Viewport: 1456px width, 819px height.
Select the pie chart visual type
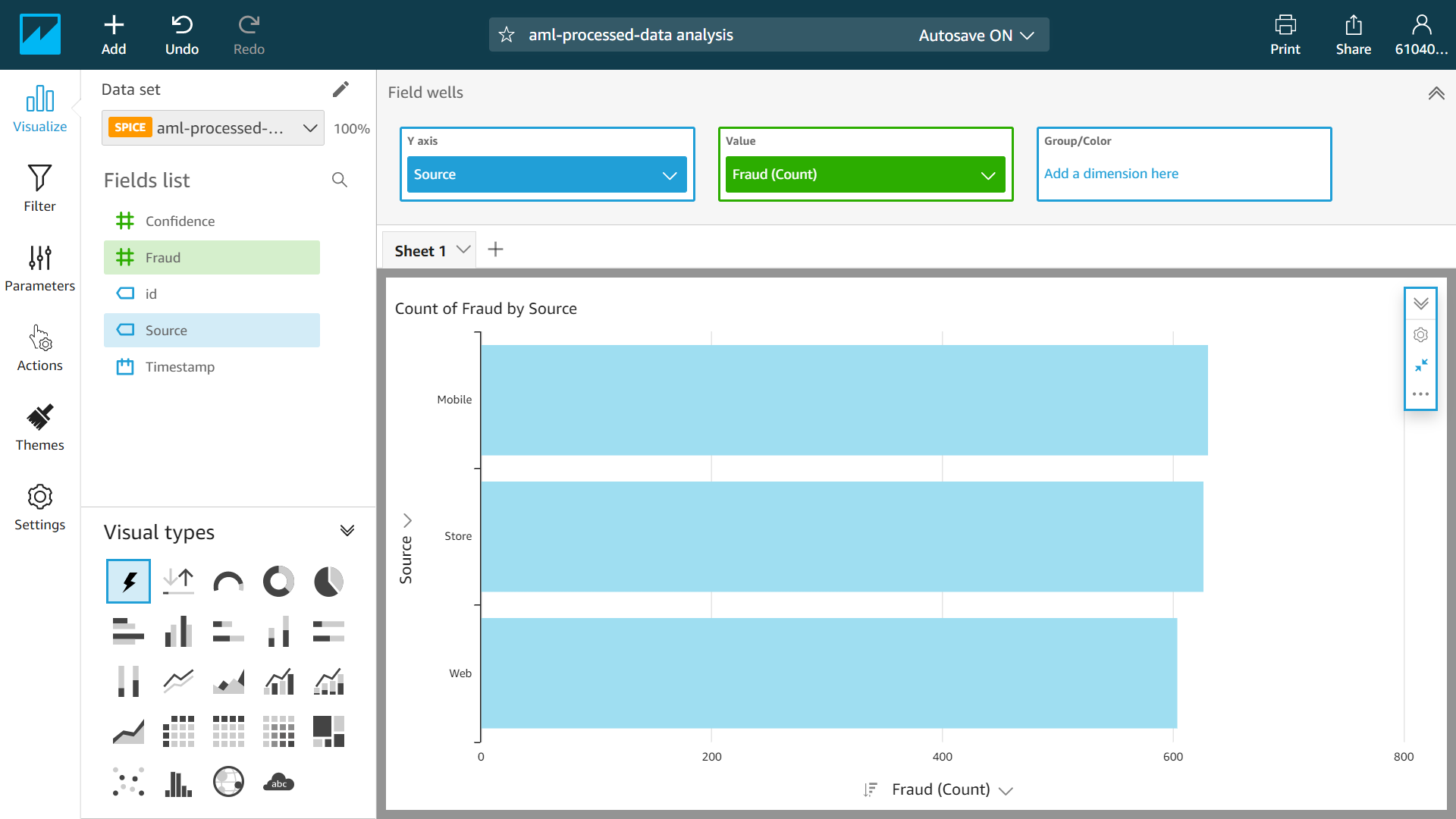coord(328,582)
